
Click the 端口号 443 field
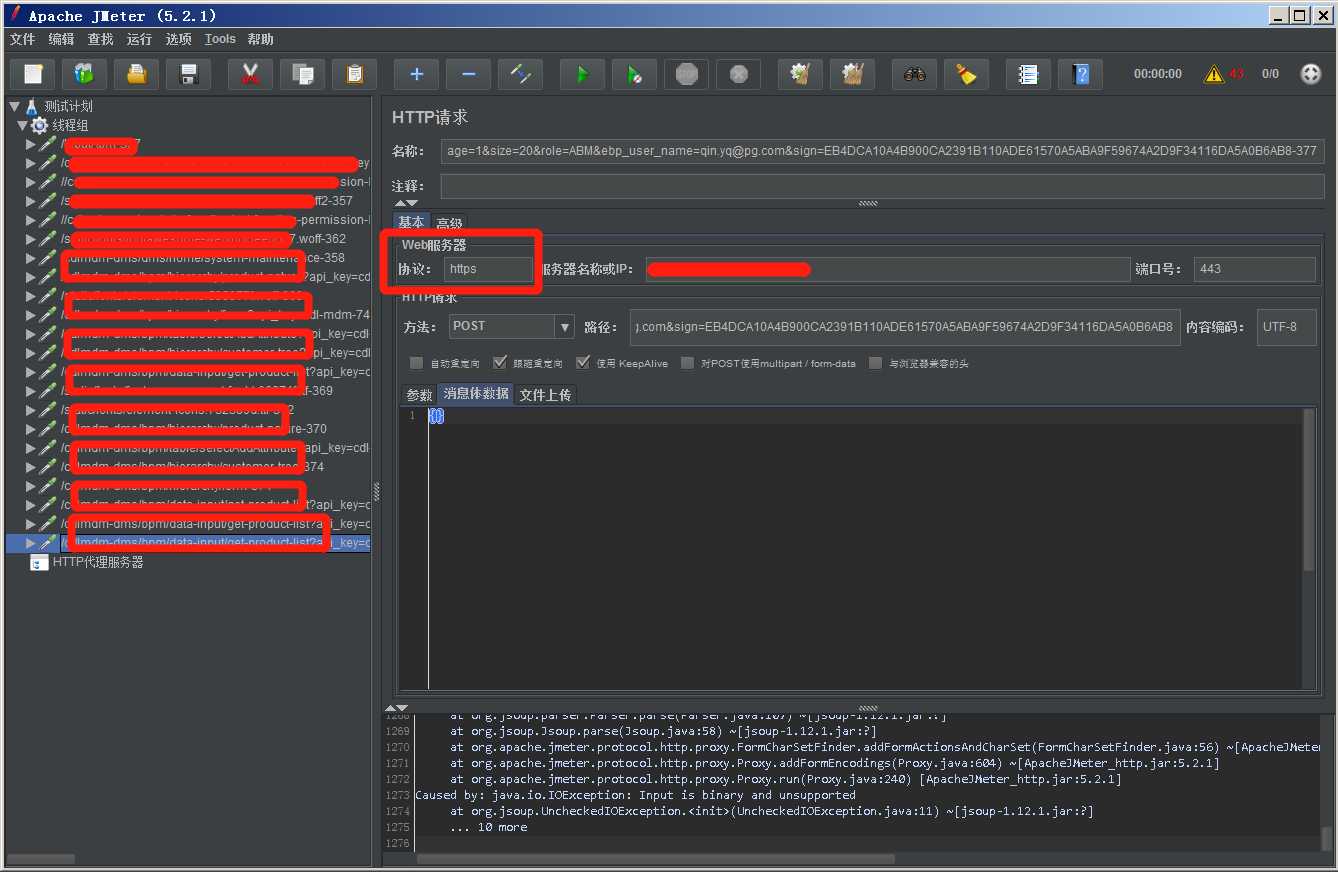coord(1254,269)
